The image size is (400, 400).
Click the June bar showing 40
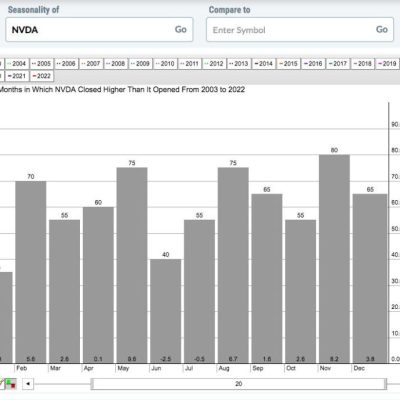click(x=166, y=311)
